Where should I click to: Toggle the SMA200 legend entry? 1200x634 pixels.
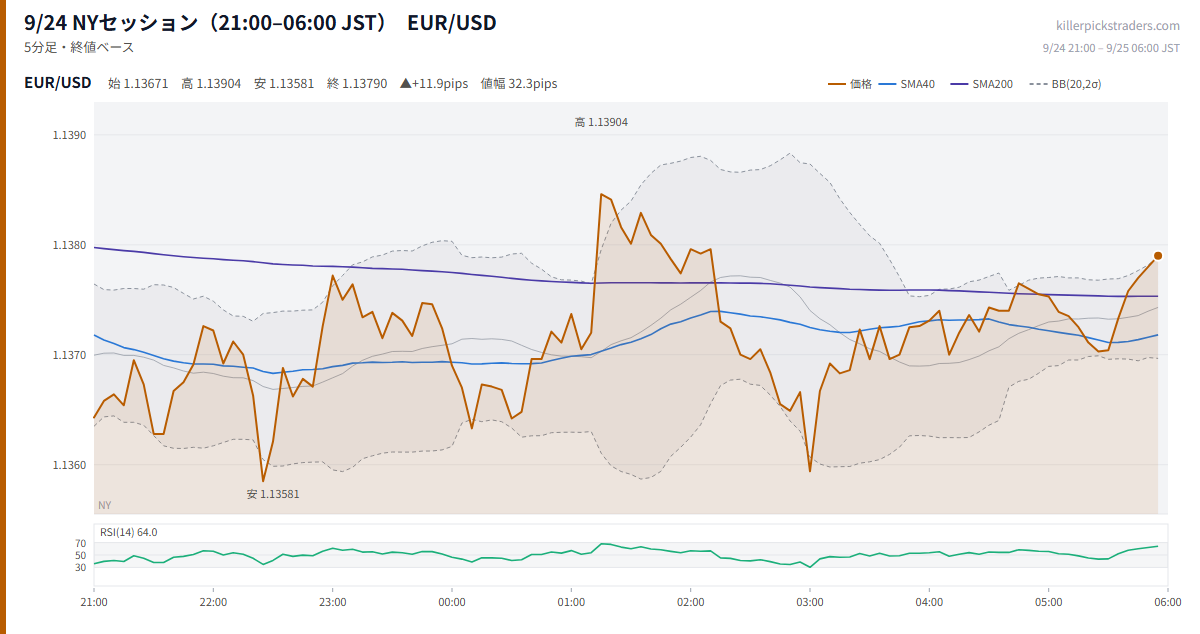click(981, 84)
